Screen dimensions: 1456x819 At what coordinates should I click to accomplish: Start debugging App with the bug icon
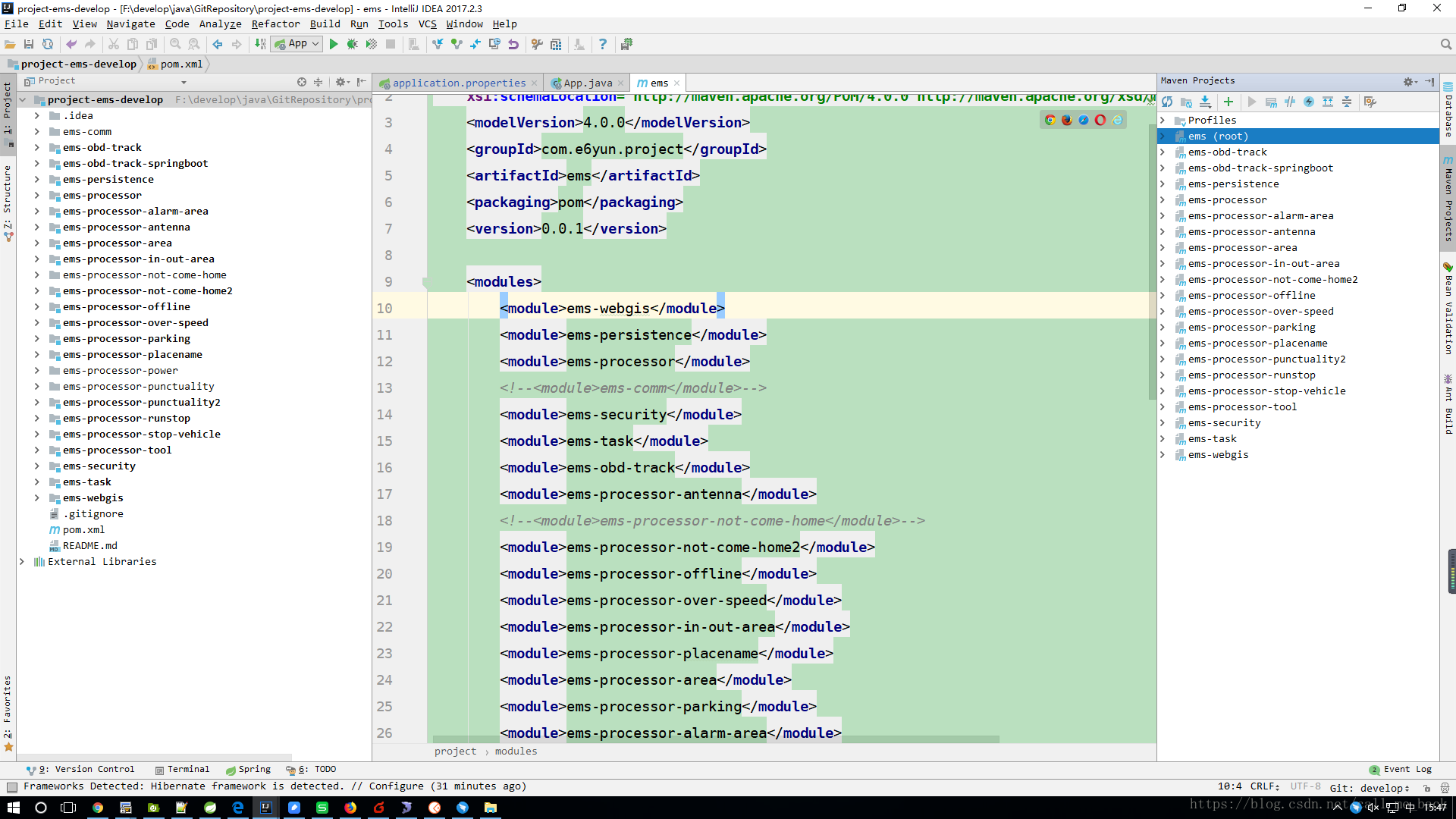point(352,44)
